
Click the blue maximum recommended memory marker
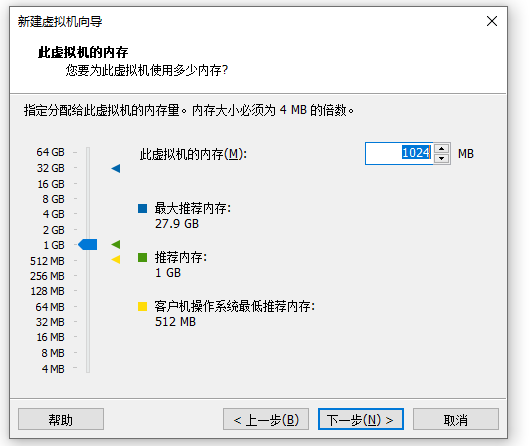pos(116,168)
